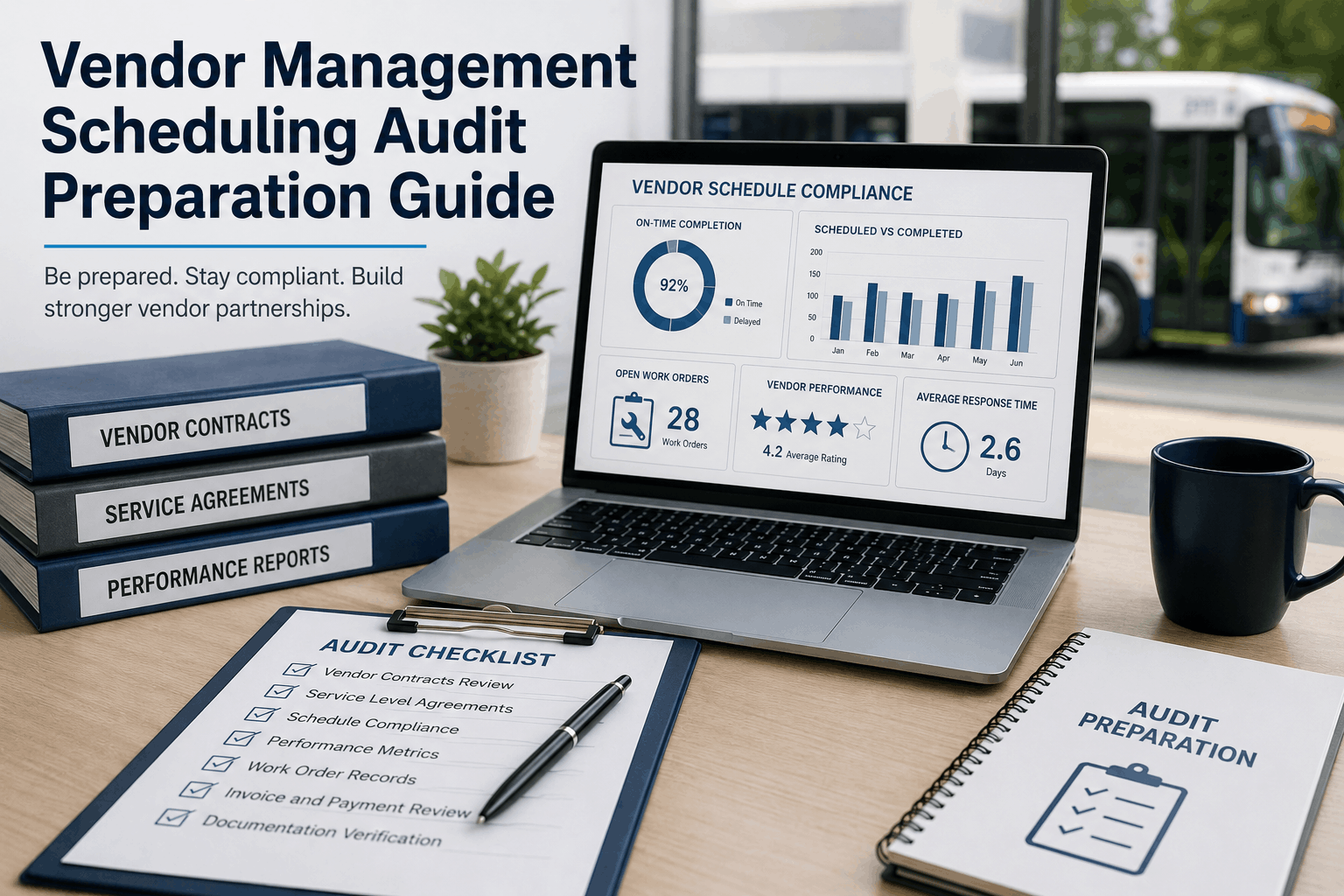This screenshot has height=896, width=1344.
Task: Click the black pen on the clipboard
Action: pos(554,748)
